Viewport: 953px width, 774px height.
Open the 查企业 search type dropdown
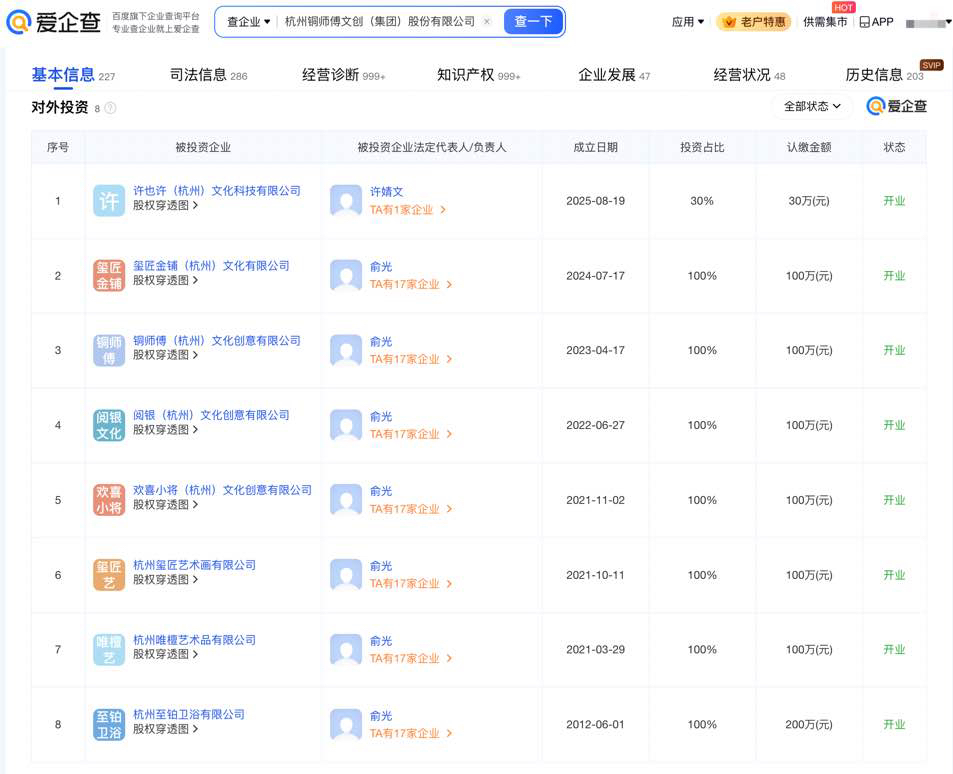(248, 21)
